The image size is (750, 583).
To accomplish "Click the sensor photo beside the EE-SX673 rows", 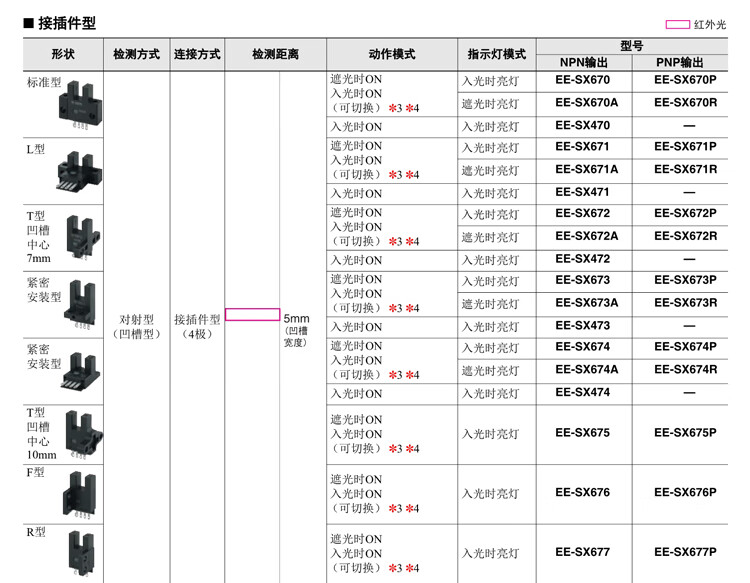I will tap(80, 304).
